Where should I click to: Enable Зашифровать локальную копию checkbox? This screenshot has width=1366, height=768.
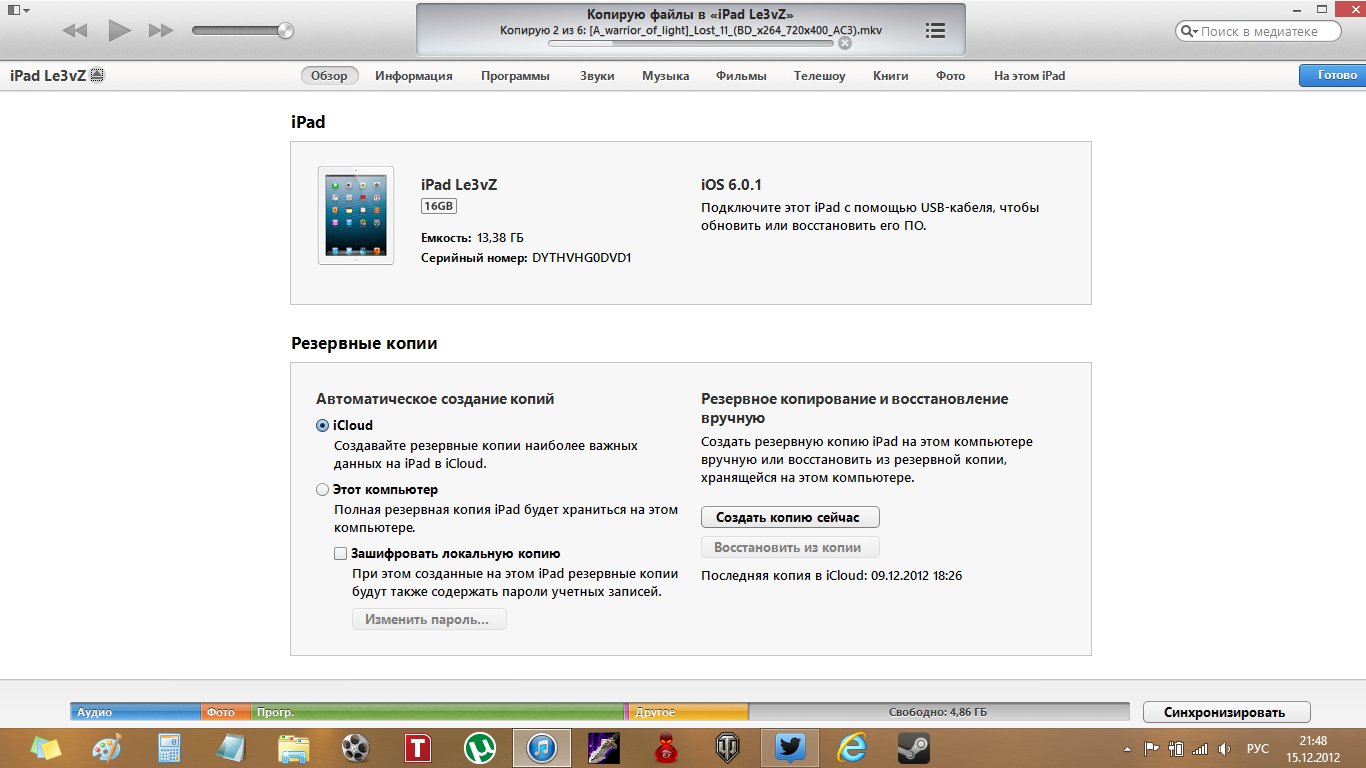[x=341, y=553]
